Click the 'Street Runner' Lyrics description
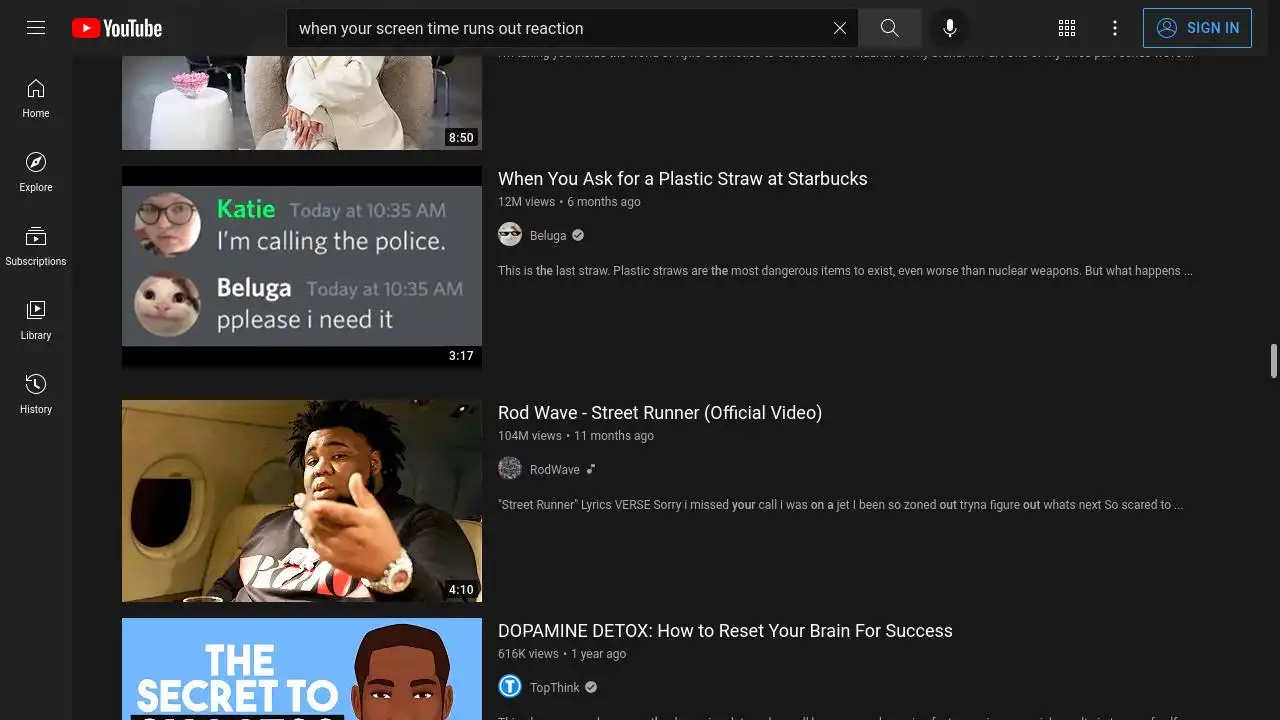1280x720 pixels. 840,505
